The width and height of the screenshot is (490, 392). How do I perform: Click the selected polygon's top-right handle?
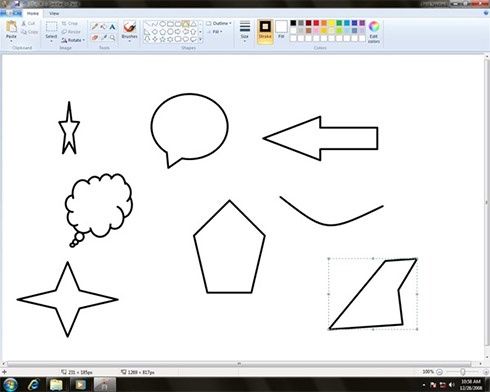[417, 259]
